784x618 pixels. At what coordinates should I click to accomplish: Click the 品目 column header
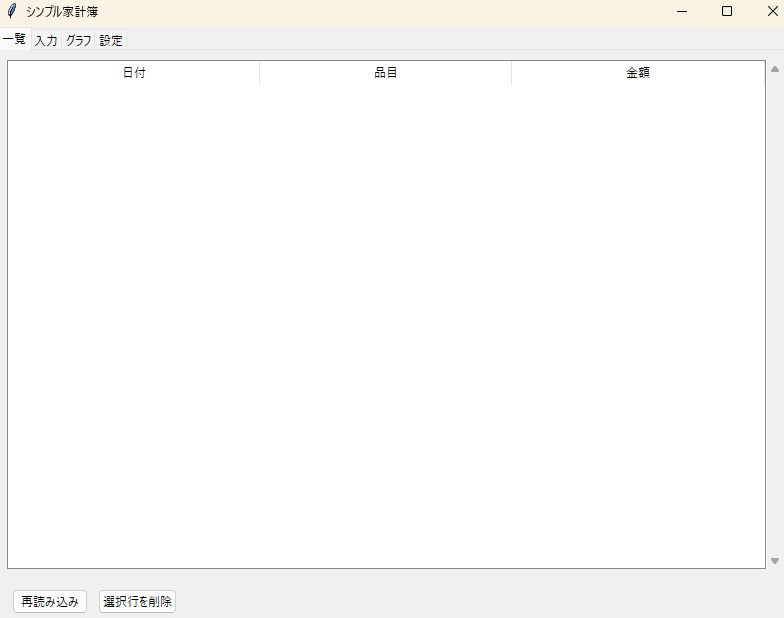(386, 73)
